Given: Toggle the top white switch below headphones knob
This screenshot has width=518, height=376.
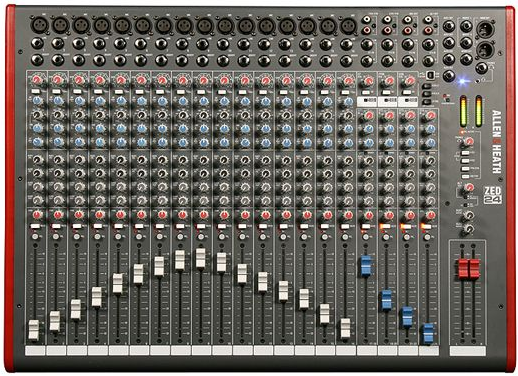Looking at the screenshot, I should click(x=465, y=153).
